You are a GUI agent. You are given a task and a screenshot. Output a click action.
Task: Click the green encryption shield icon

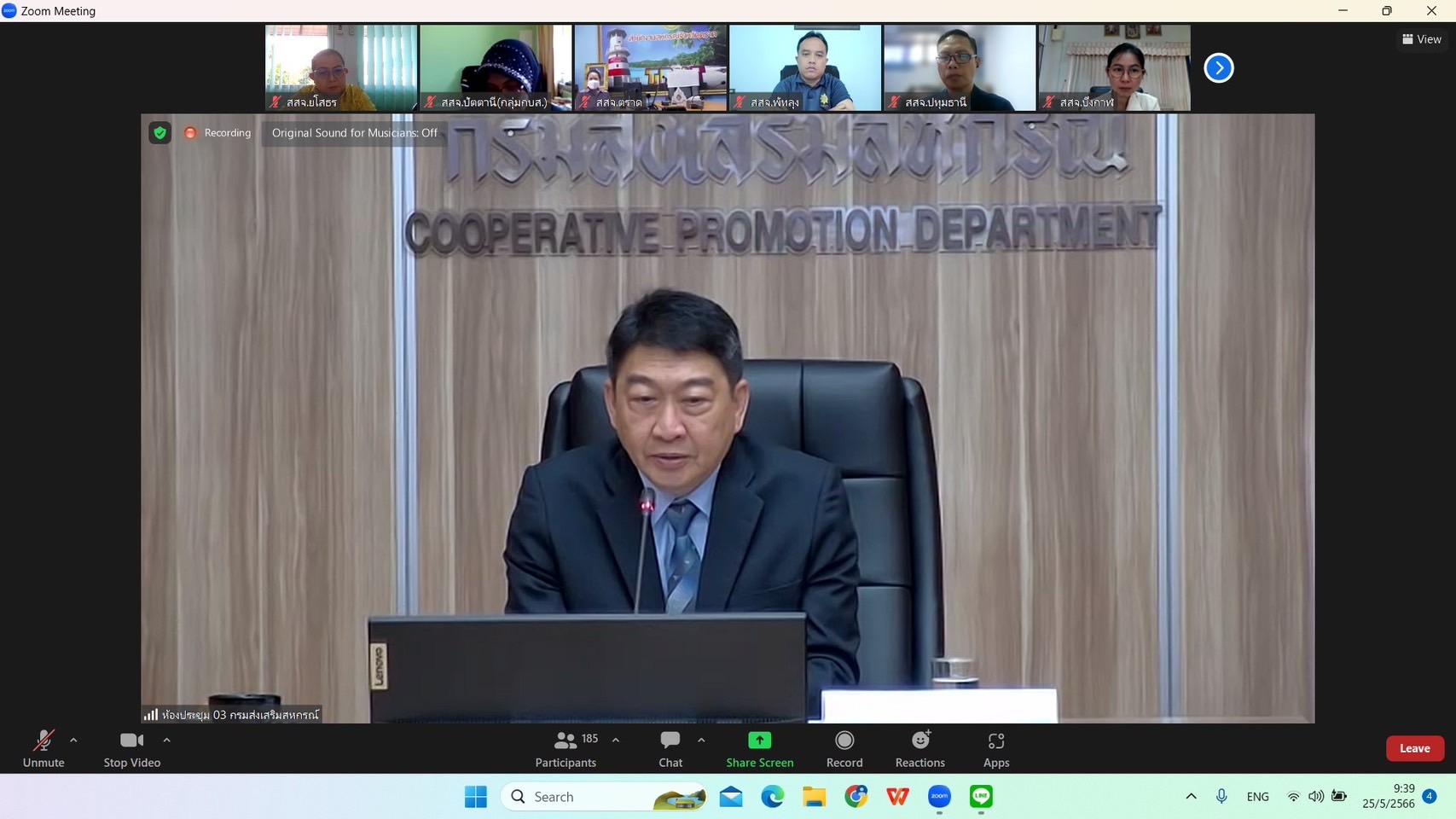tap(160, 133)
